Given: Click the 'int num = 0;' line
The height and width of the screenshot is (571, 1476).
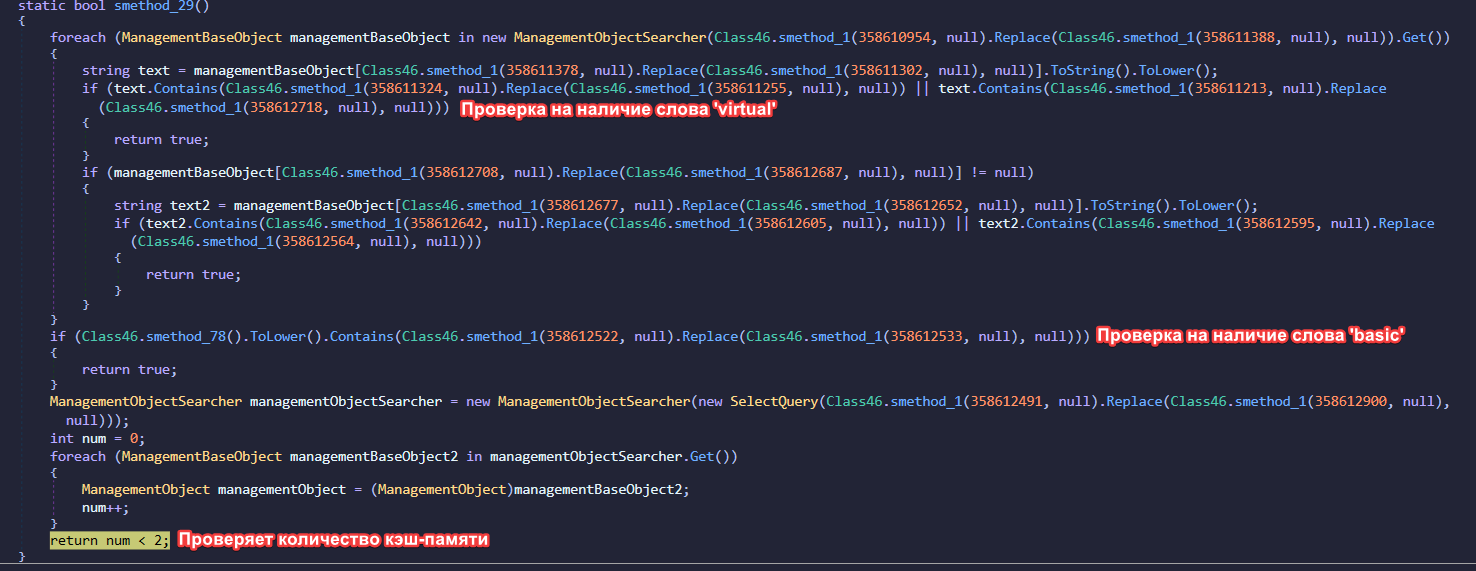Looking at the screenshot, I should click(98, 439).
